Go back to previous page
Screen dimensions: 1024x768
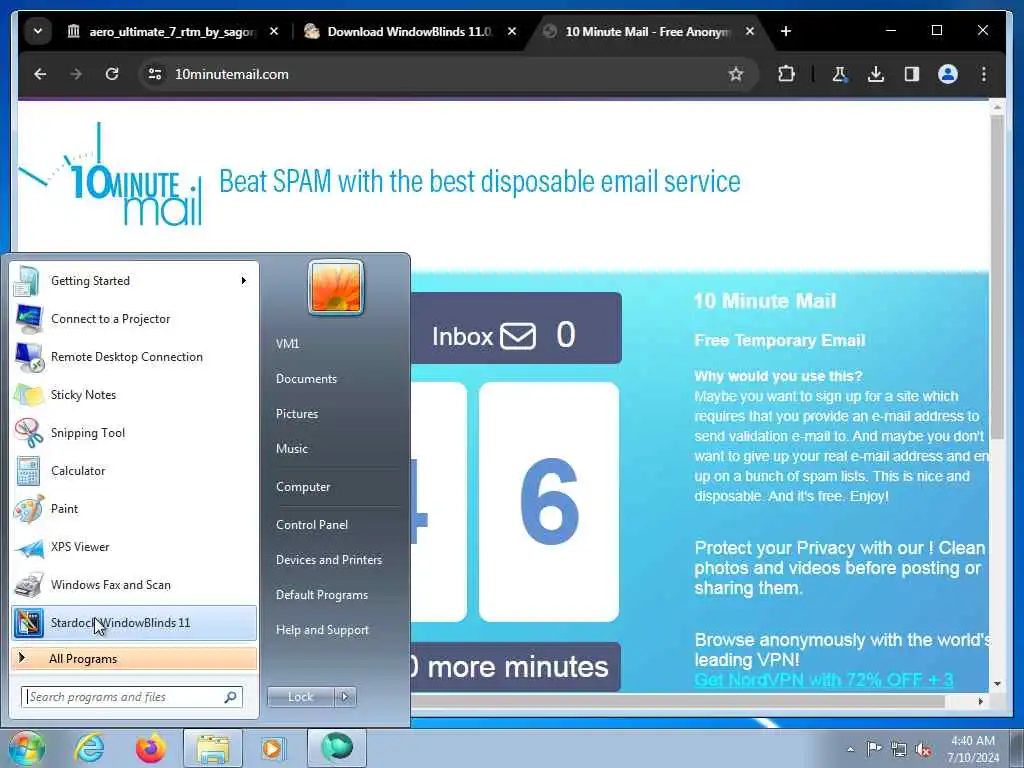(x=40, y=74)
